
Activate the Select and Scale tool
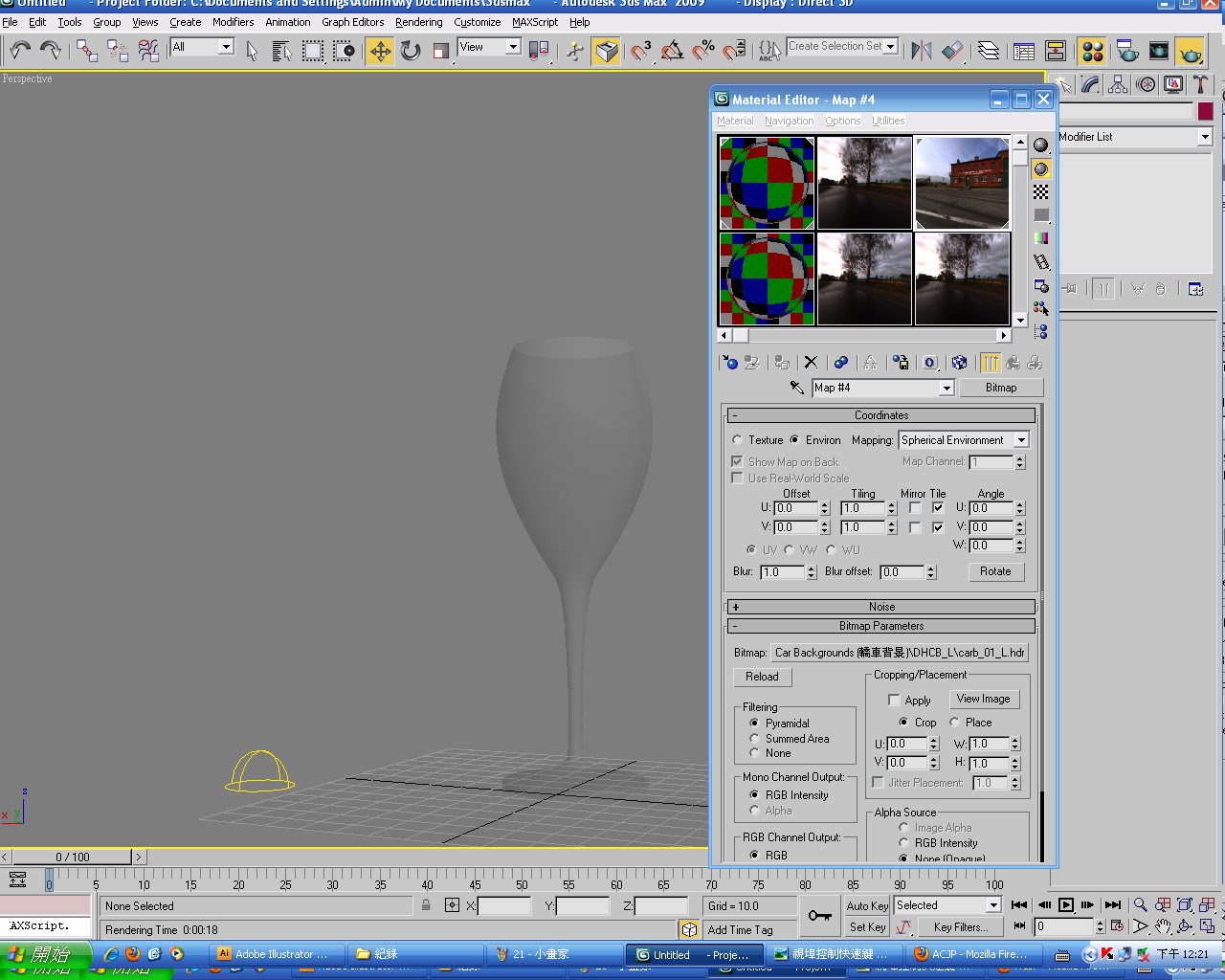[x=441, y=51]
